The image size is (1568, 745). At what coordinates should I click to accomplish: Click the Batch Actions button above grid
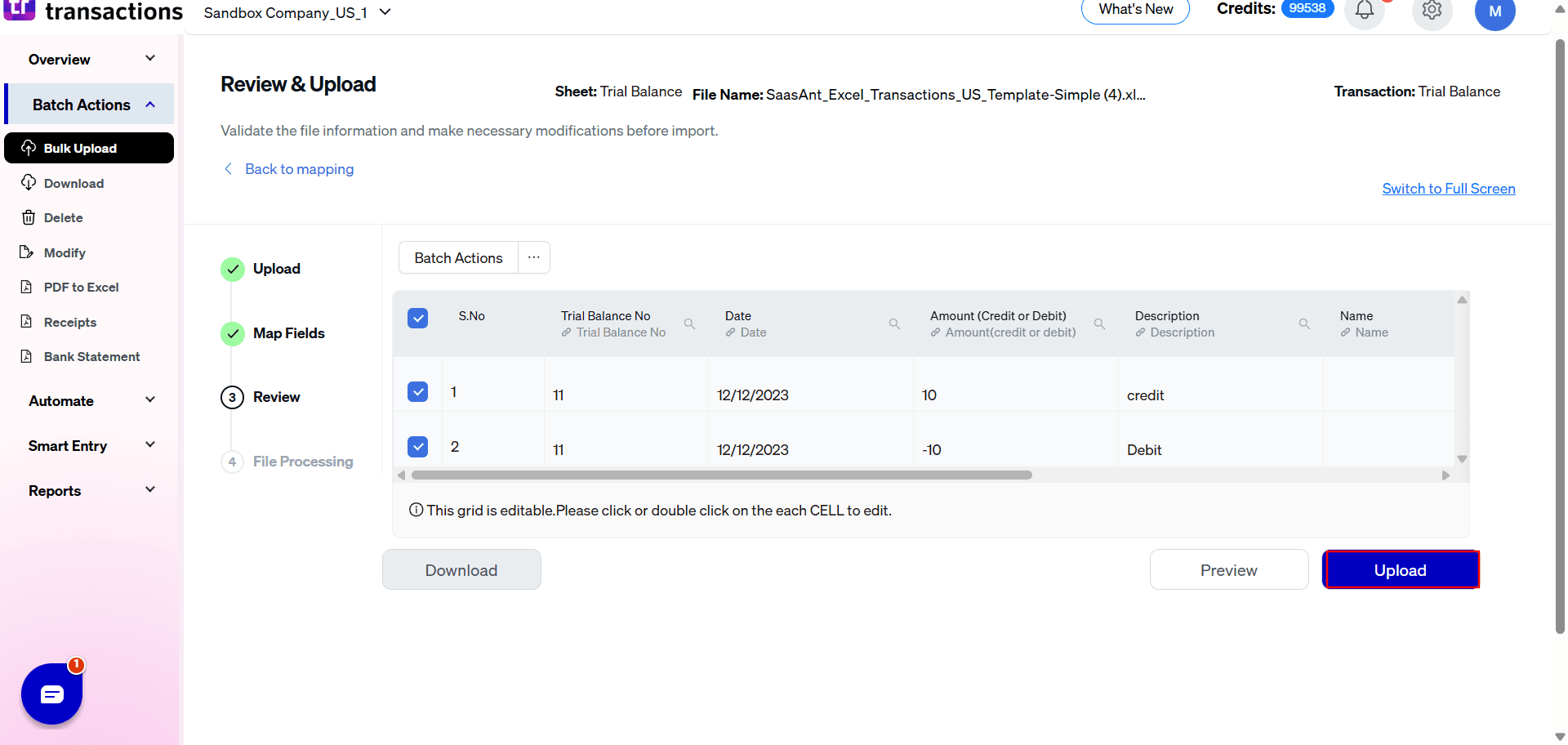point(458,257)
